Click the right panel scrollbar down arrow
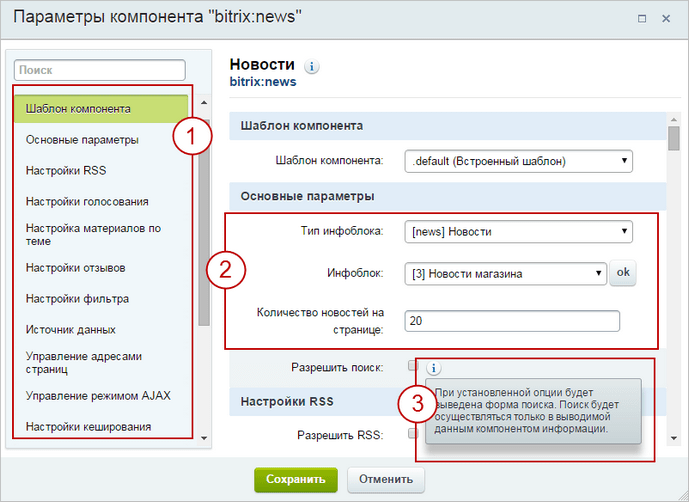Viewport: 689px width, 502px height. point(674,438)
